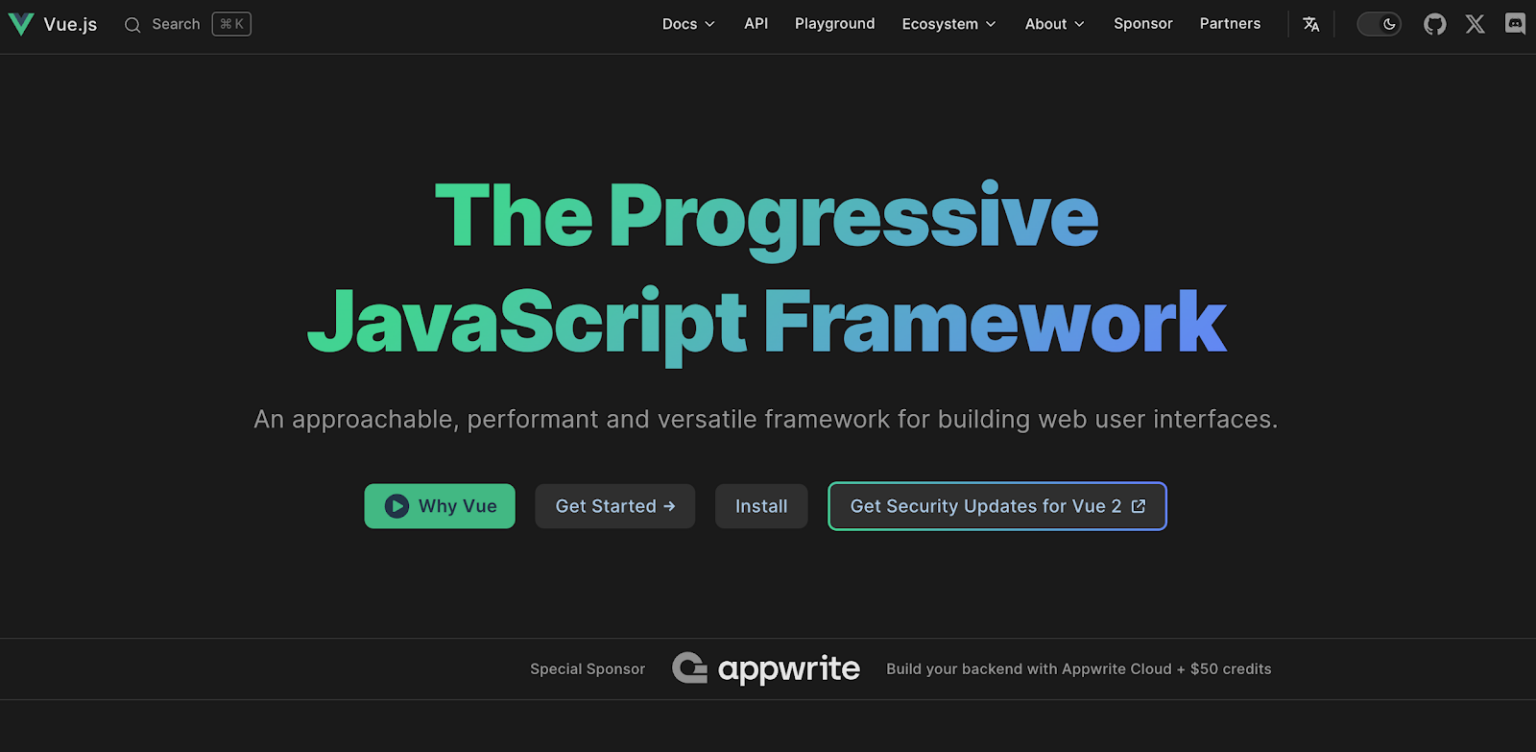Click the Appwrite sponsor logo
The height and width of the screenshot is (752, 1536).
click(x=766, y=668)
